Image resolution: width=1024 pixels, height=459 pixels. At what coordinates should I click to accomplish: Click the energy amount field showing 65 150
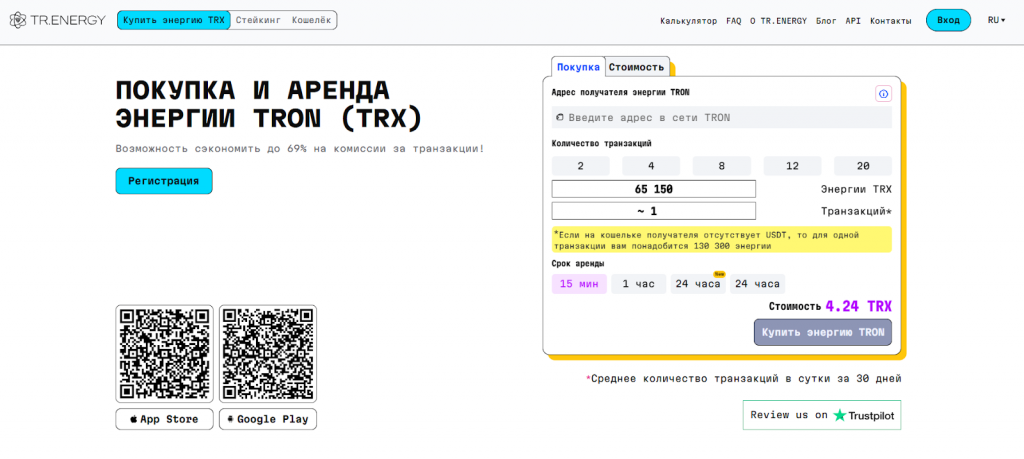pyautogui.click(x=654, y=189)
